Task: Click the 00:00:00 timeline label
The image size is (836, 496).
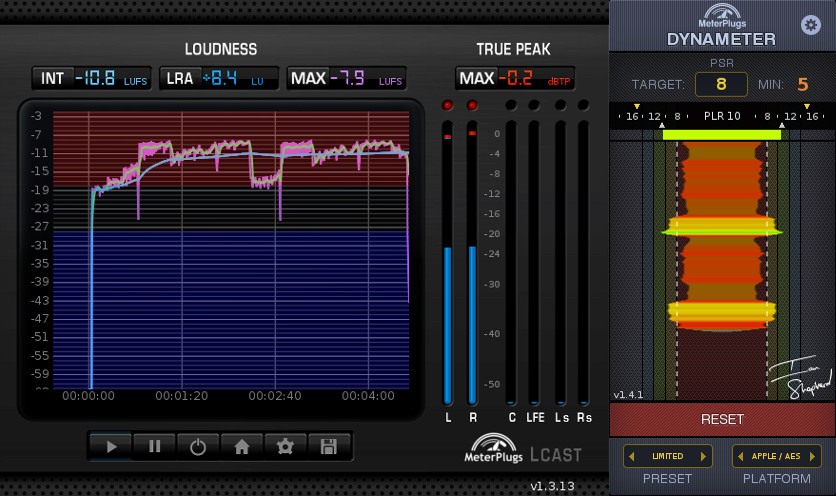Action: (x=88, y=396)
